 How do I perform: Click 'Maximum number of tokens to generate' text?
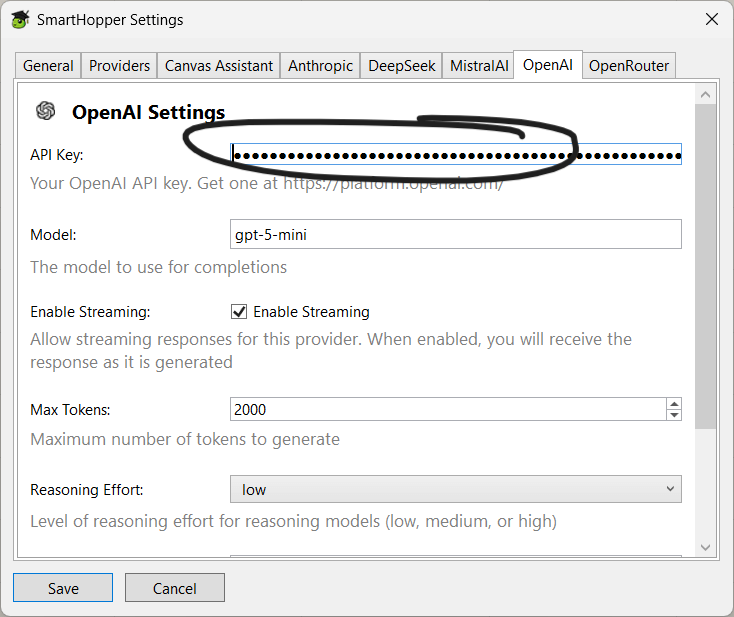click(185, 440)
